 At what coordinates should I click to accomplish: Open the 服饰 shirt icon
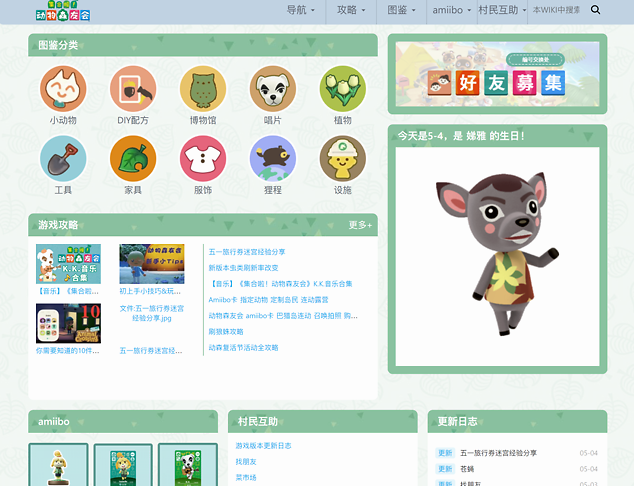[x=203, y=158]
